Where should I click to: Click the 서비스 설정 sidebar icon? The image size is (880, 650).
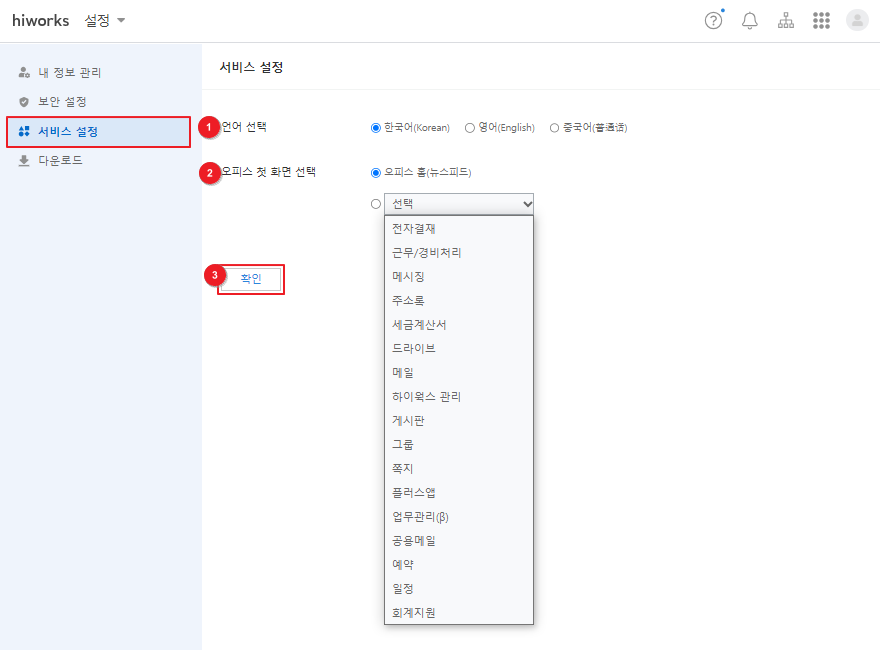[x=24, y=131]
